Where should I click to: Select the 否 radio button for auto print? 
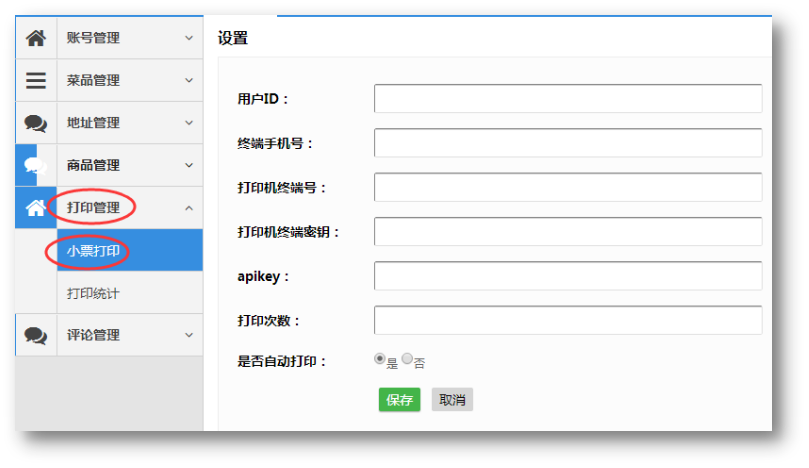pos(407,359)
